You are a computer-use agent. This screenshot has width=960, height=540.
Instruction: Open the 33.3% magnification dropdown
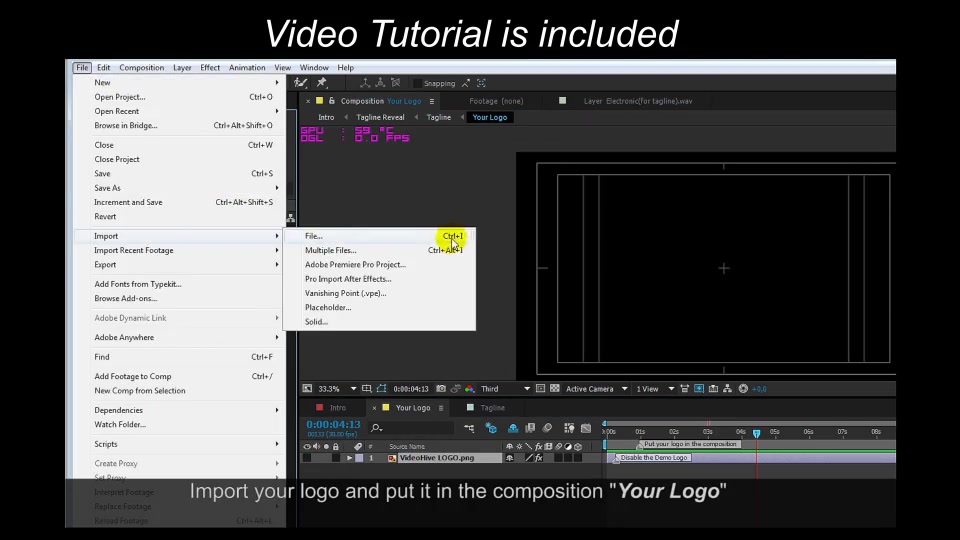(337, 389)
